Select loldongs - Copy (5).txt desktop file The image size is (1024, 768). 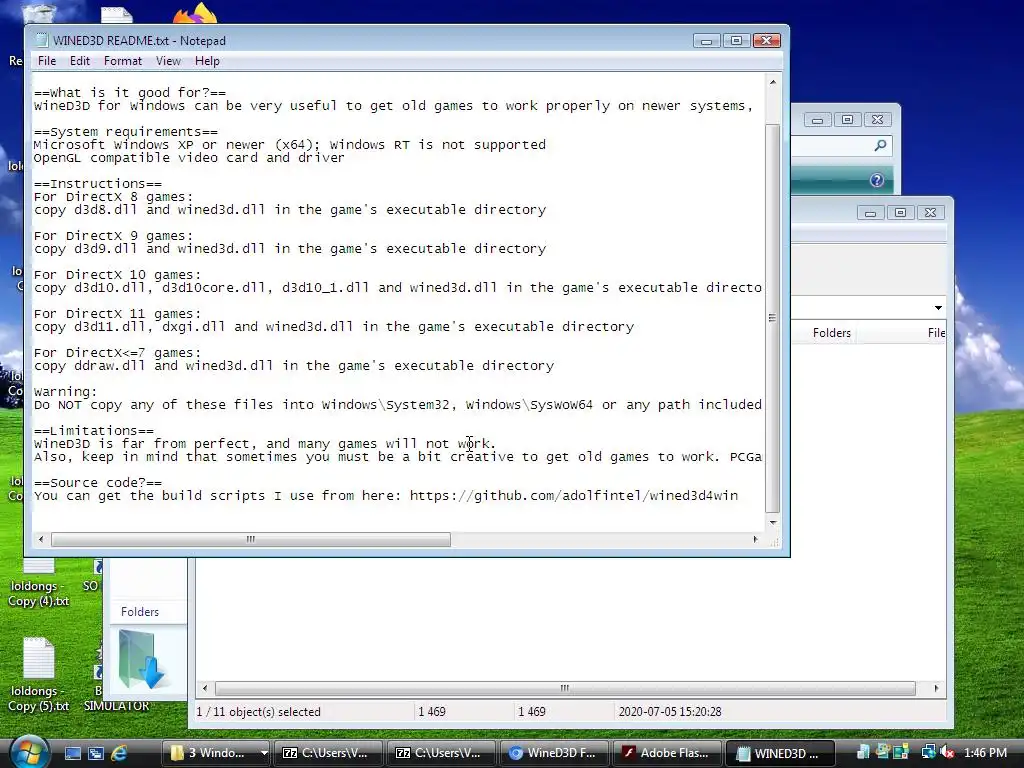38,676
